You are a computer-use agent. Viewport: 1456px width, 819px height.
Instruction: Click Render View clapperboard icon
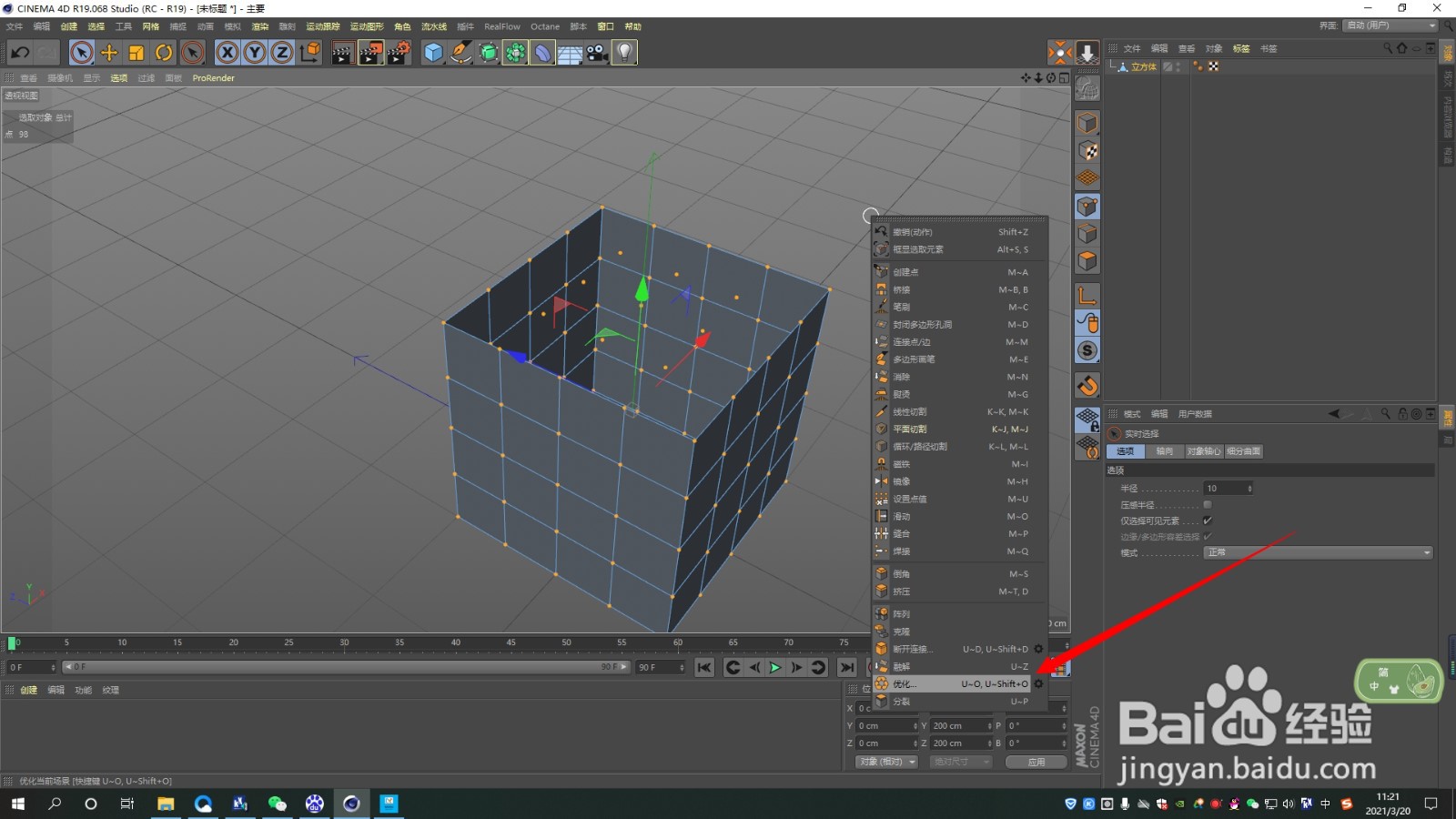[342, 53]
